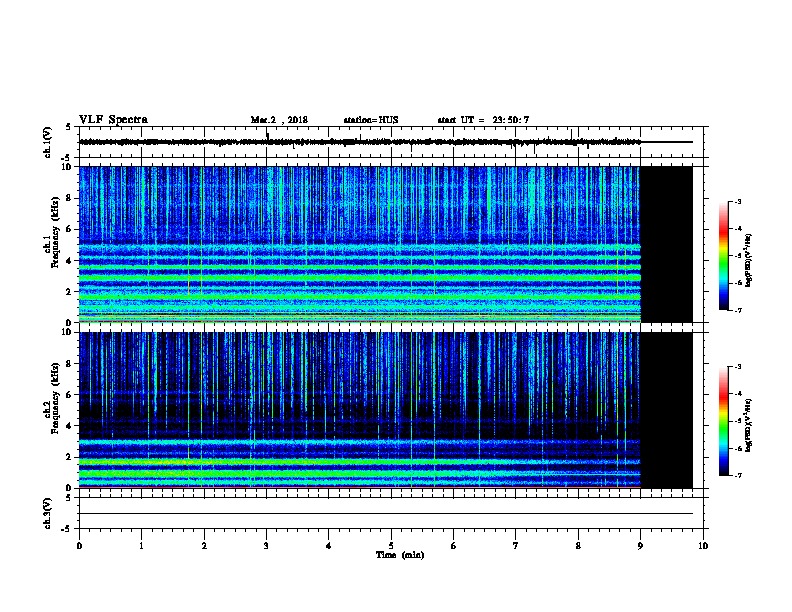Click the date text "Mar.2 , 2018"

(279, 120)
